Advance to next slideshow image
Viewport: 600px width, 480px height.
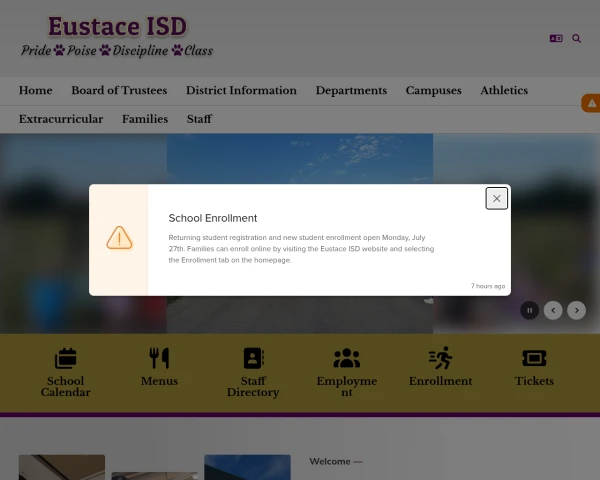(x=576, y=310)
